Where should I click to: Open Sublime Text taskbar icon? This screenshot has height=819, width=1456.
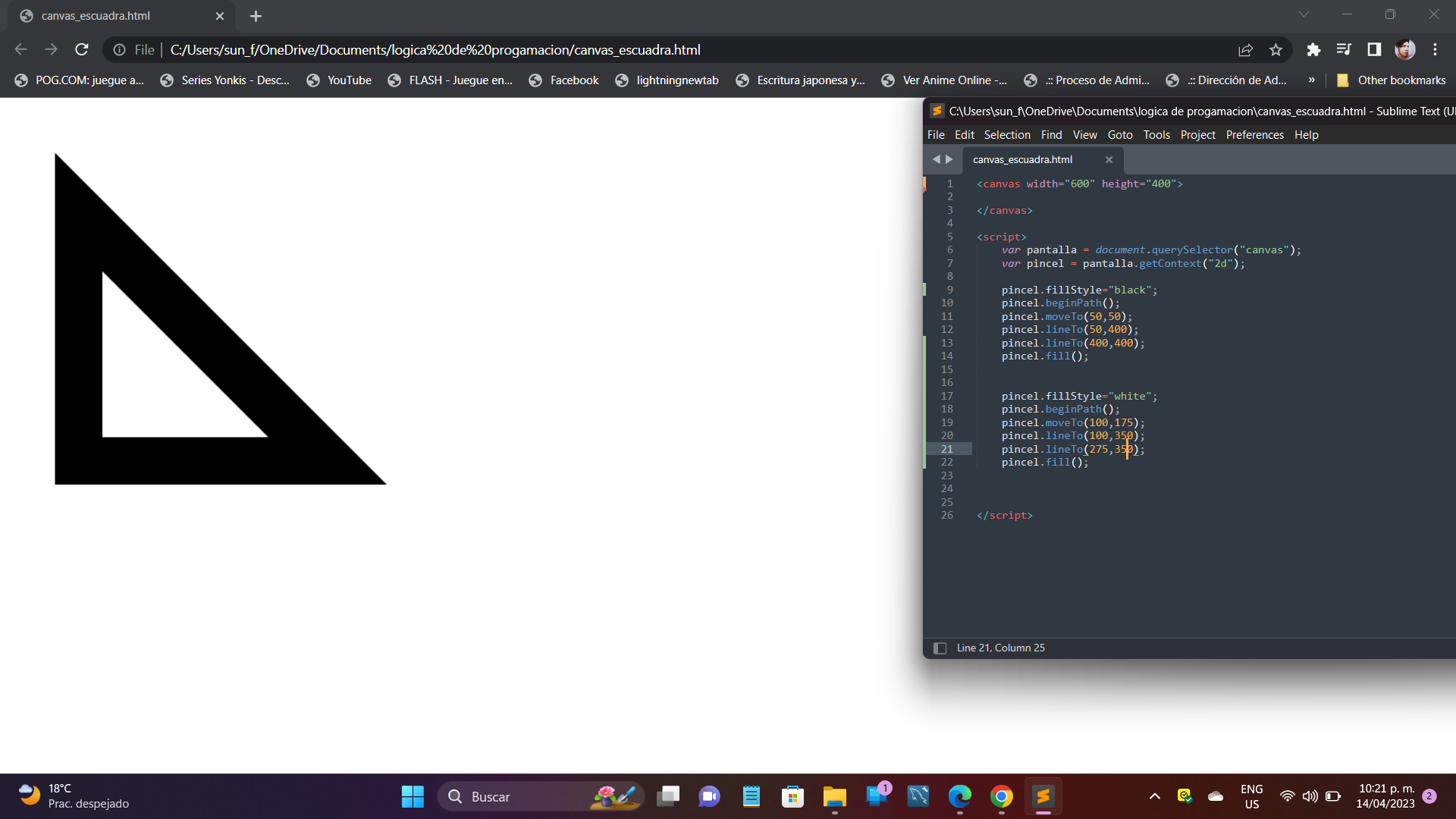[1043, 796]
